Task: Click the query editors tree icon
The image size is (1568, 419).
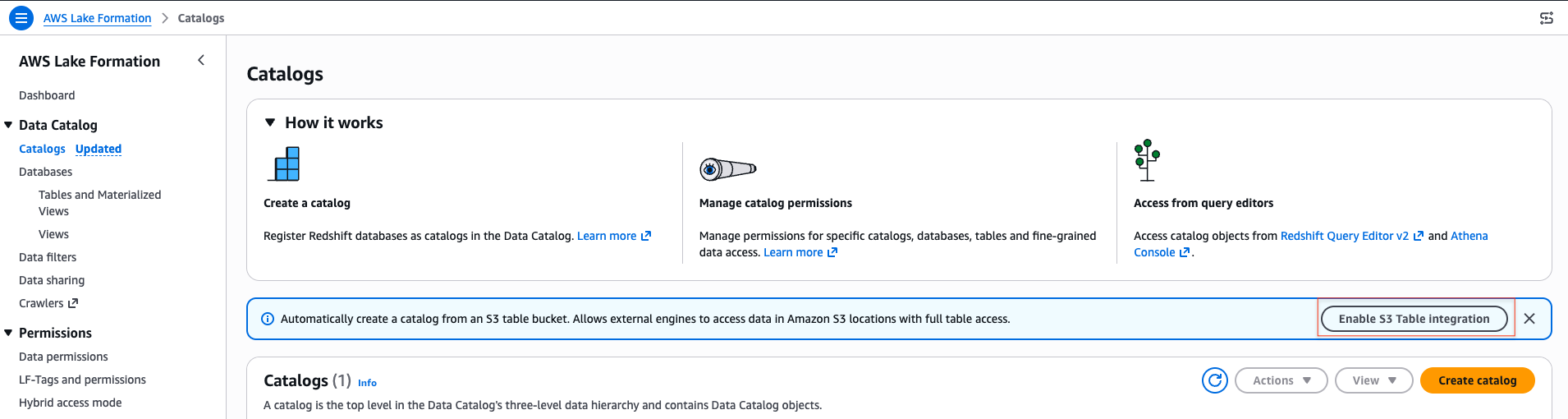Action: click(x=1147, y=160)
